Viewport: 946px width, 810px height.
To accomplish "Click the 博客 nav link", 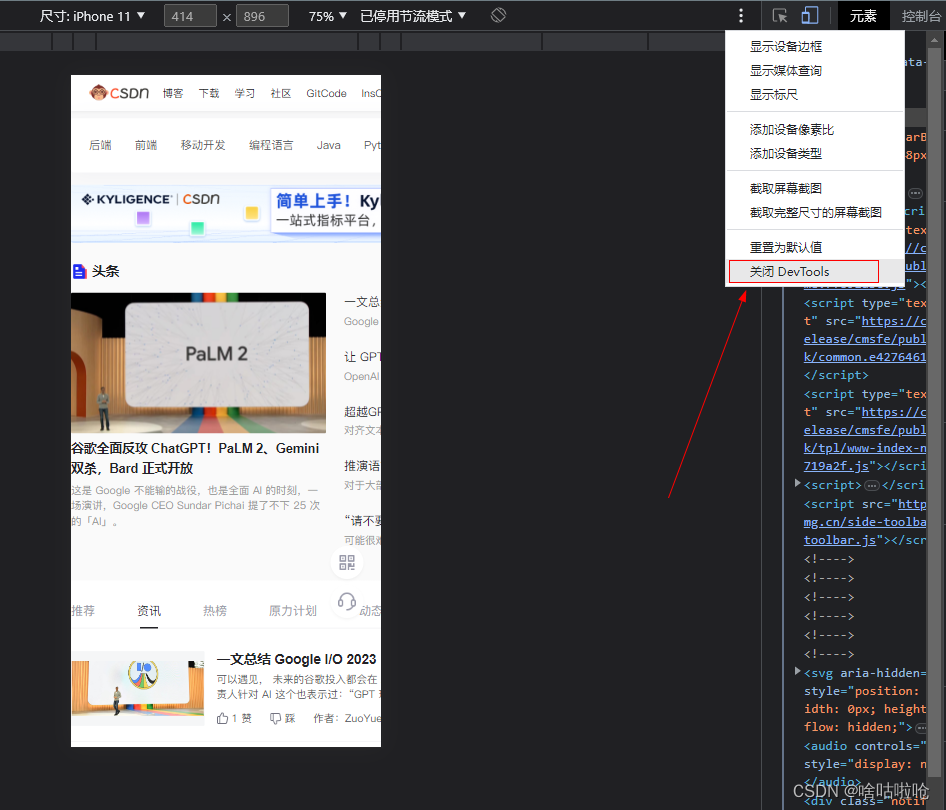I will point(173,93).
